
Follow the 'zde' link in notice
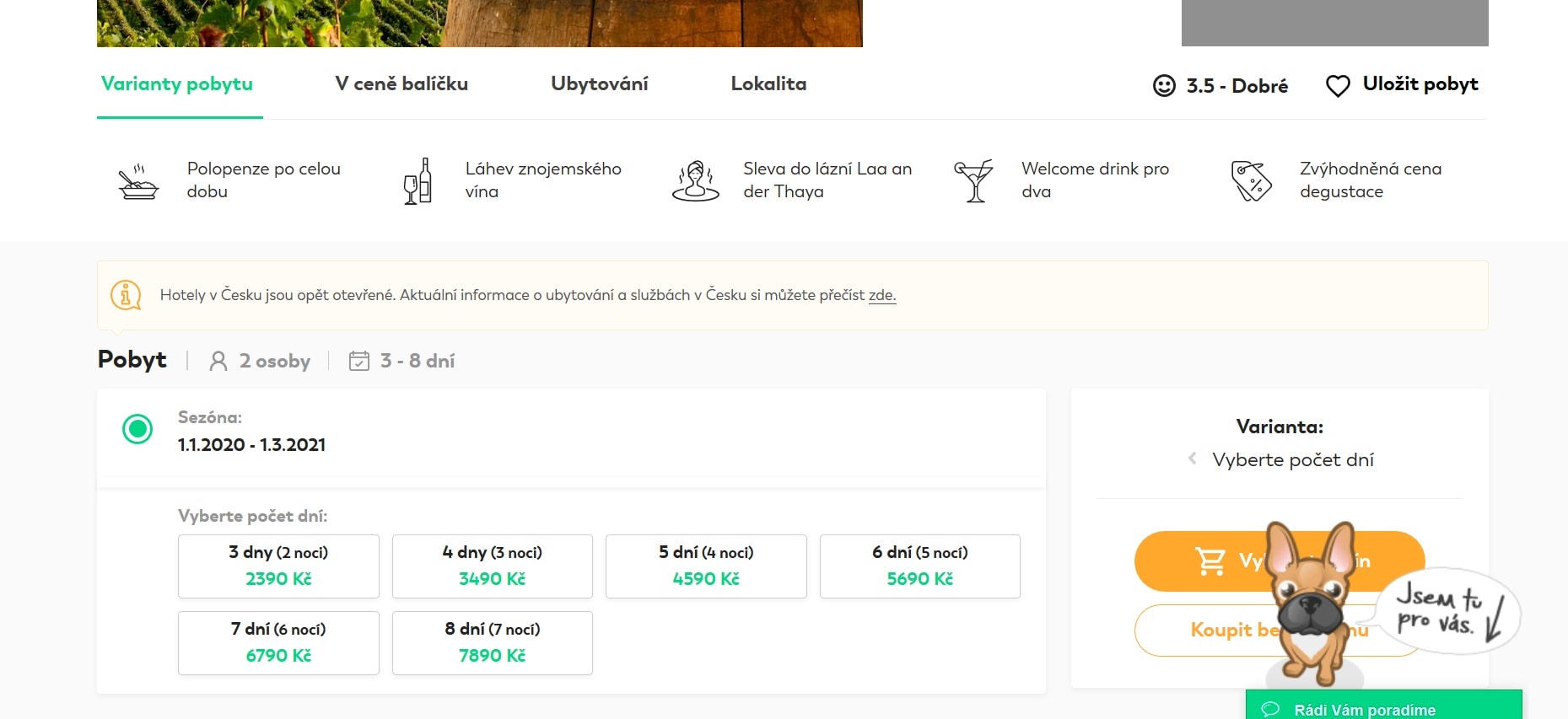click(x=881, y=296)
